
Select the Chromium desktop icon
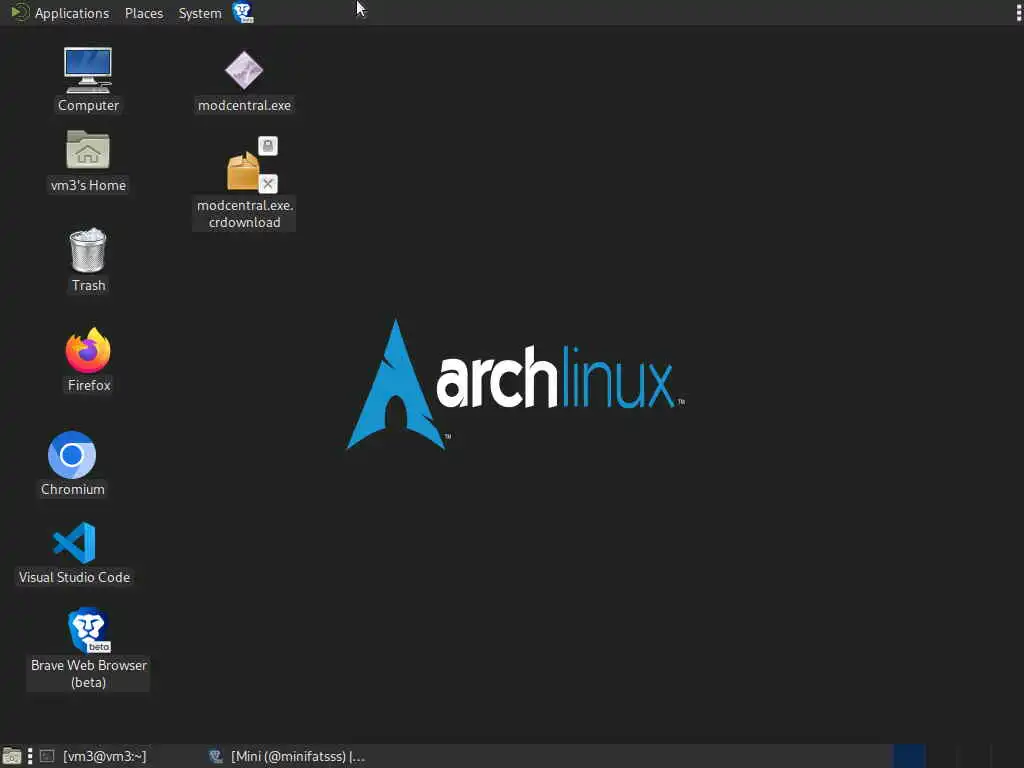72,455
